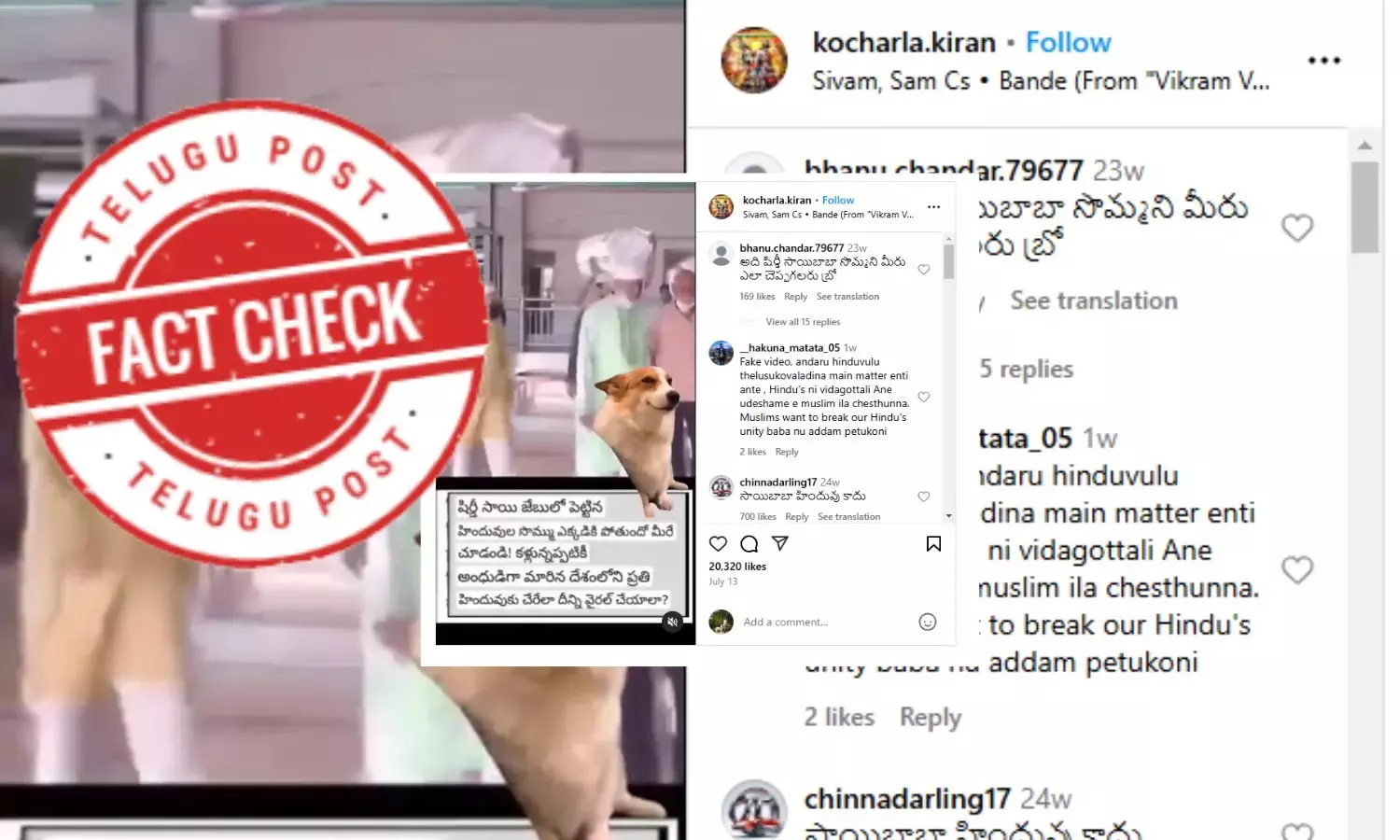Open the emoji picker in the comment box
1400x840 pixels.
[x=928, y=622]
